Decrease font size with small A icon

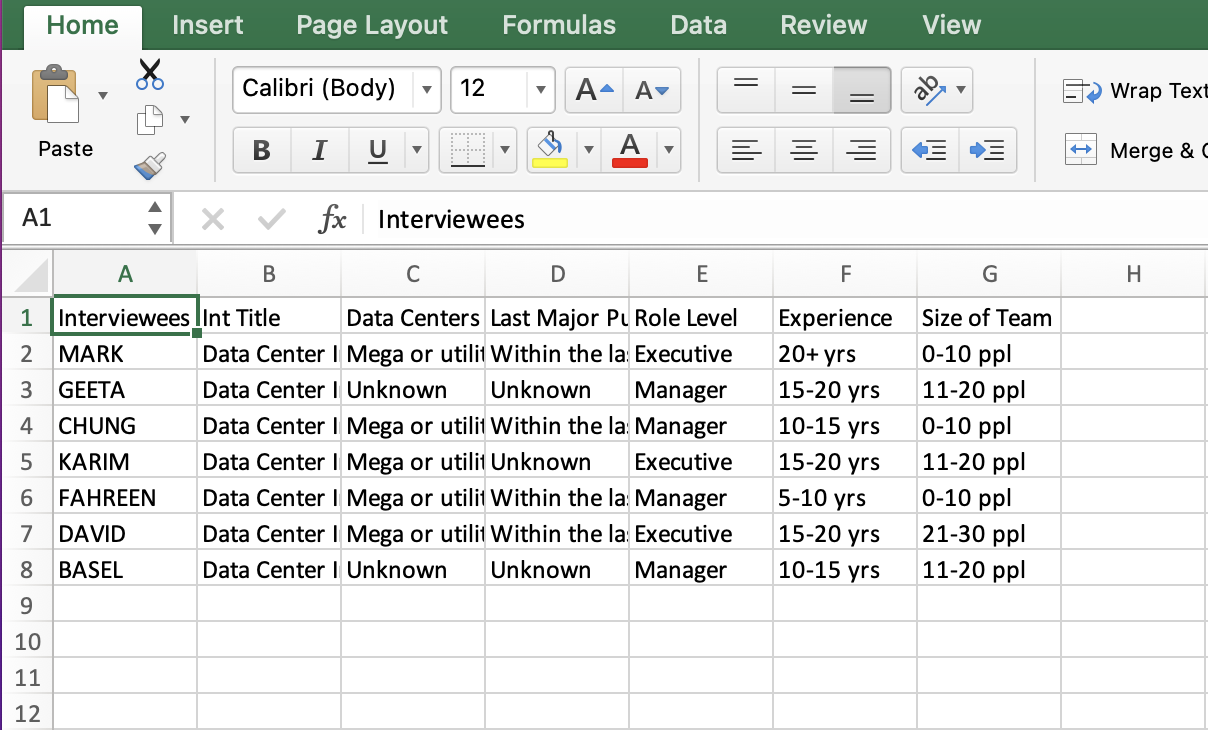pos(652,91)
